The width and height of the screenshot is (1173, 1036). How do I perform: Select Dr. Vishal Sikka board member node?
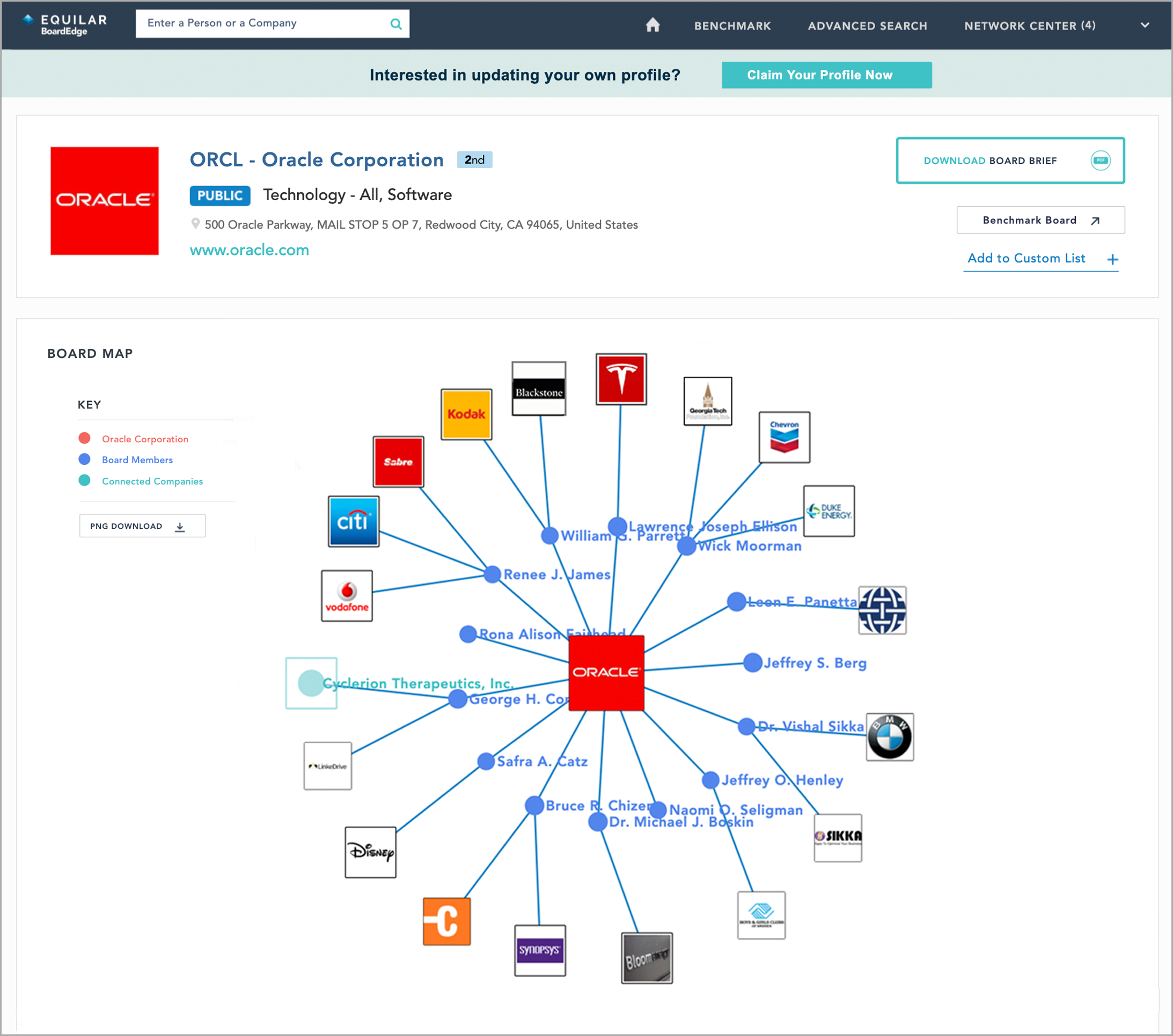click(x=746, y=727)
